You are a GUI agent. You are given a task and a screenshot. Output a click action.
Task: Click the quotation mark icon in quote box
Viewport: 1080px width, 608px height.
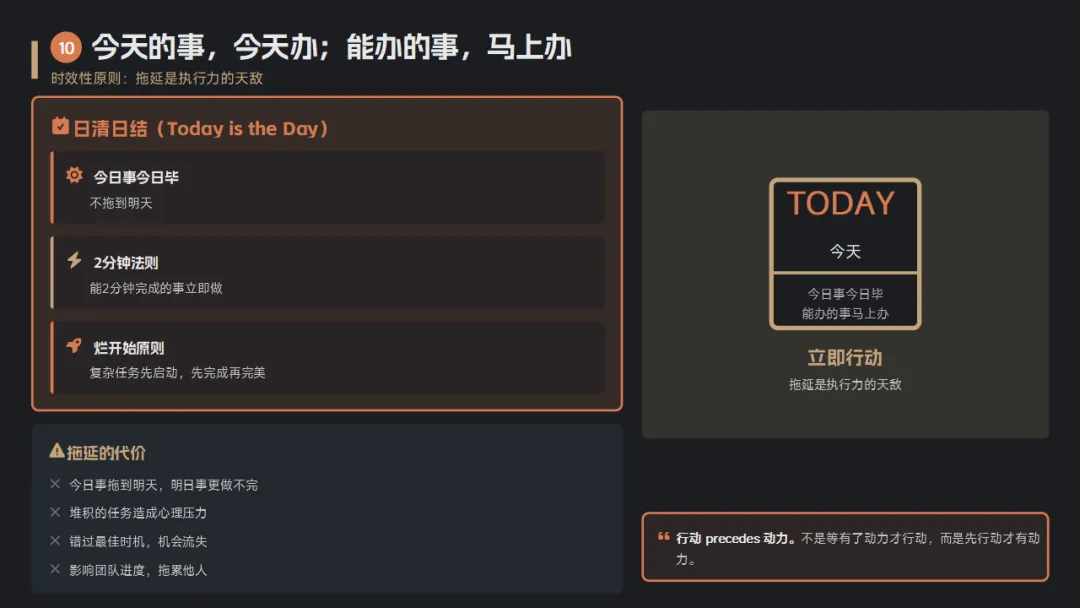(663, 538)
